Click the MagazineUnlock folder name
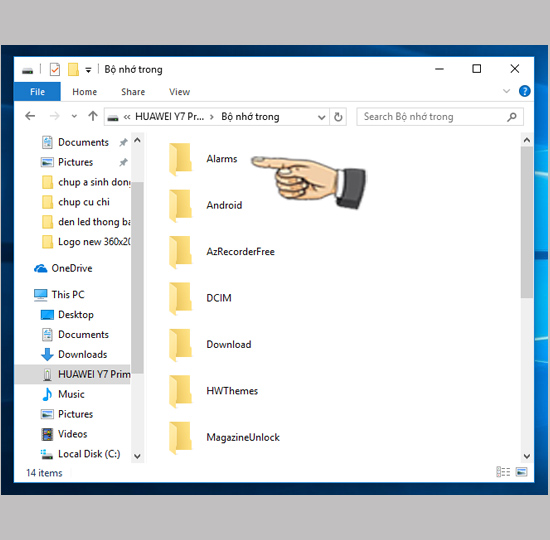This screenshot has width=550, height=540. (x=243, y=438)
